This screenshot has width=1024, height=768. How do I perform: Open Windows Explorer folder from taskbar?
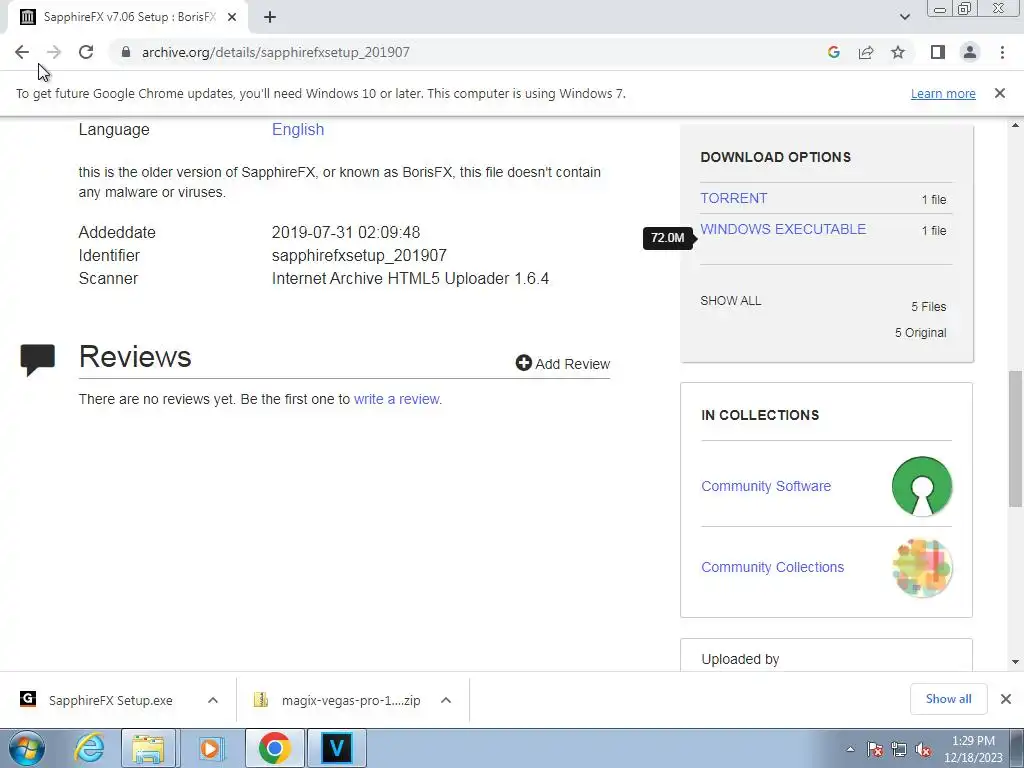pos(148,748)
